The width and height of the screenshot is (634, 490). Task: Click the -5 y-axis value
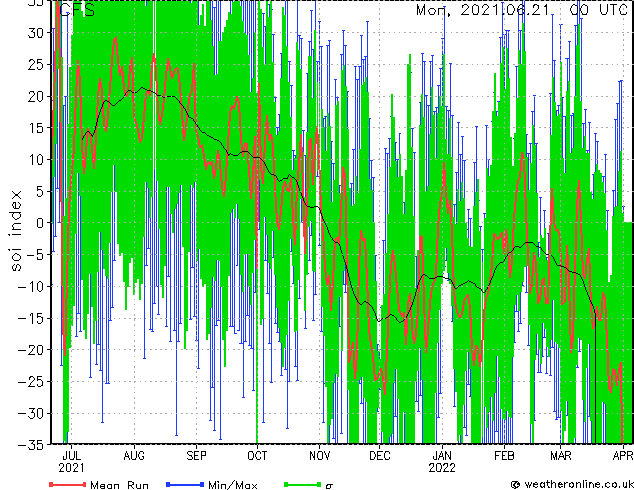click(35, 255)
